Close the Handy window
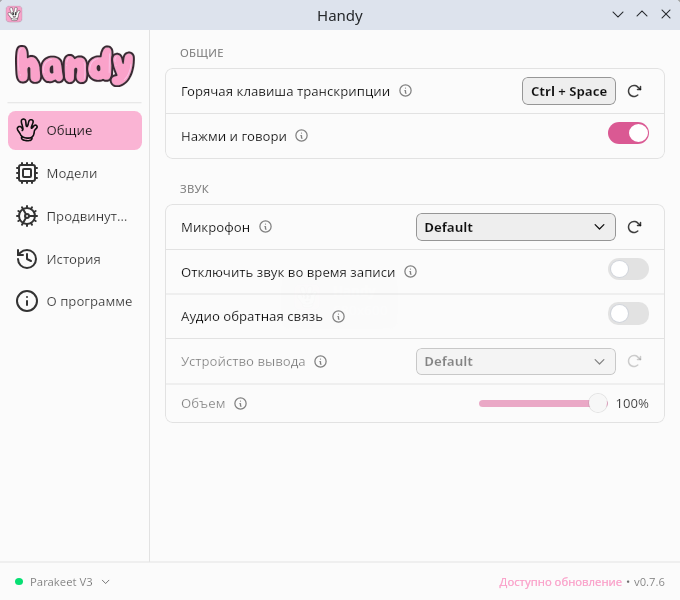 tap(666, 15)
